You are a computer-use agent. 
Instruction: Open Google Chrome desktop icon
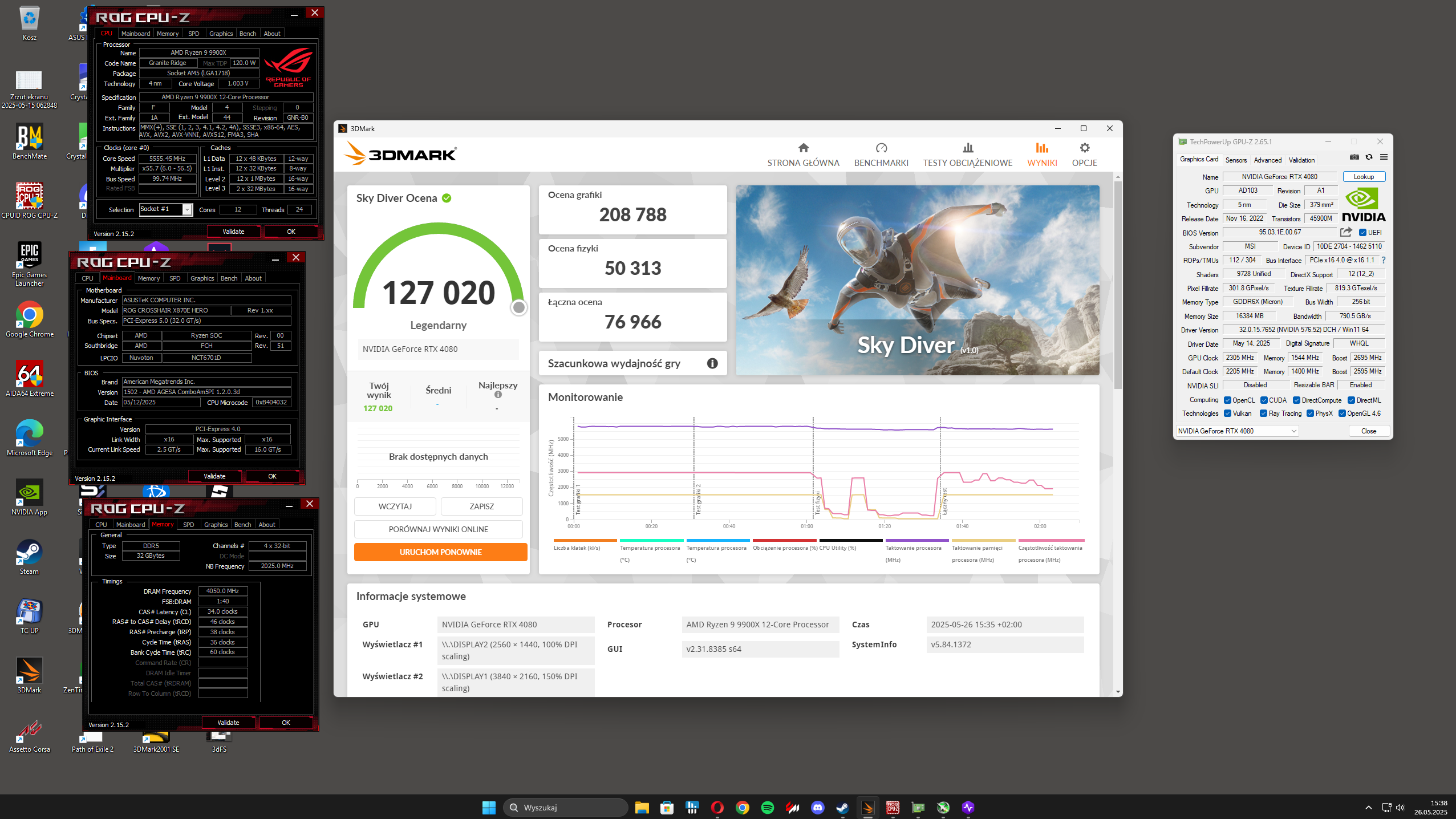(30, 321)
